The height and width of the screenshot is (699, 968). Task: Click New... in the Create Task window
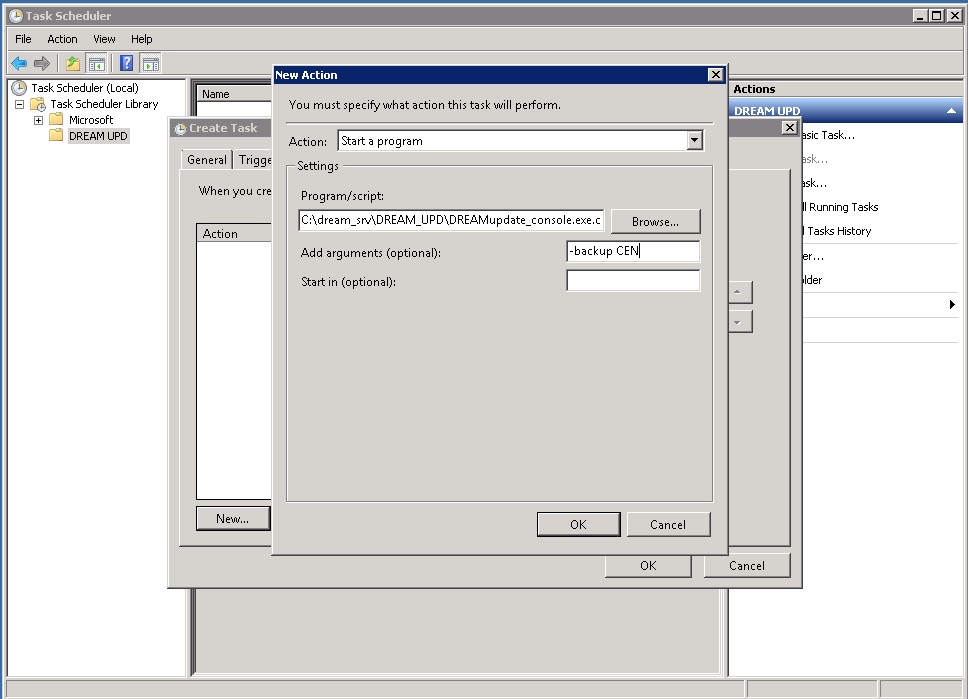[x=233, y=519]
